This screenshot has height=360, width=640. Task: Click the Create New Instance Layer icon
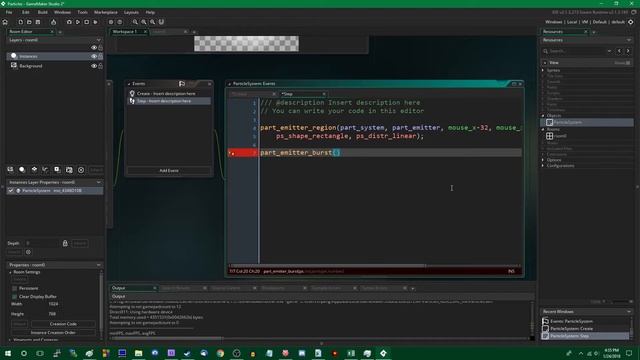pyautogui.click(x=22, y=170)
